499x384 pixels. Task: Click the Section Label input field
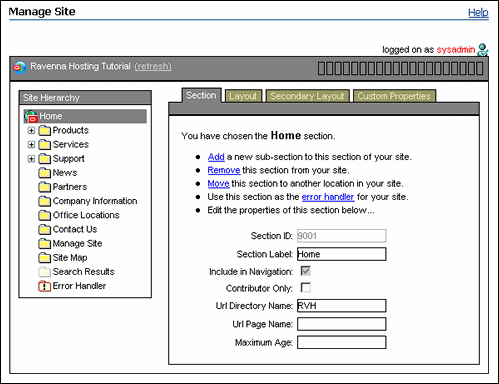coord(342,254)
